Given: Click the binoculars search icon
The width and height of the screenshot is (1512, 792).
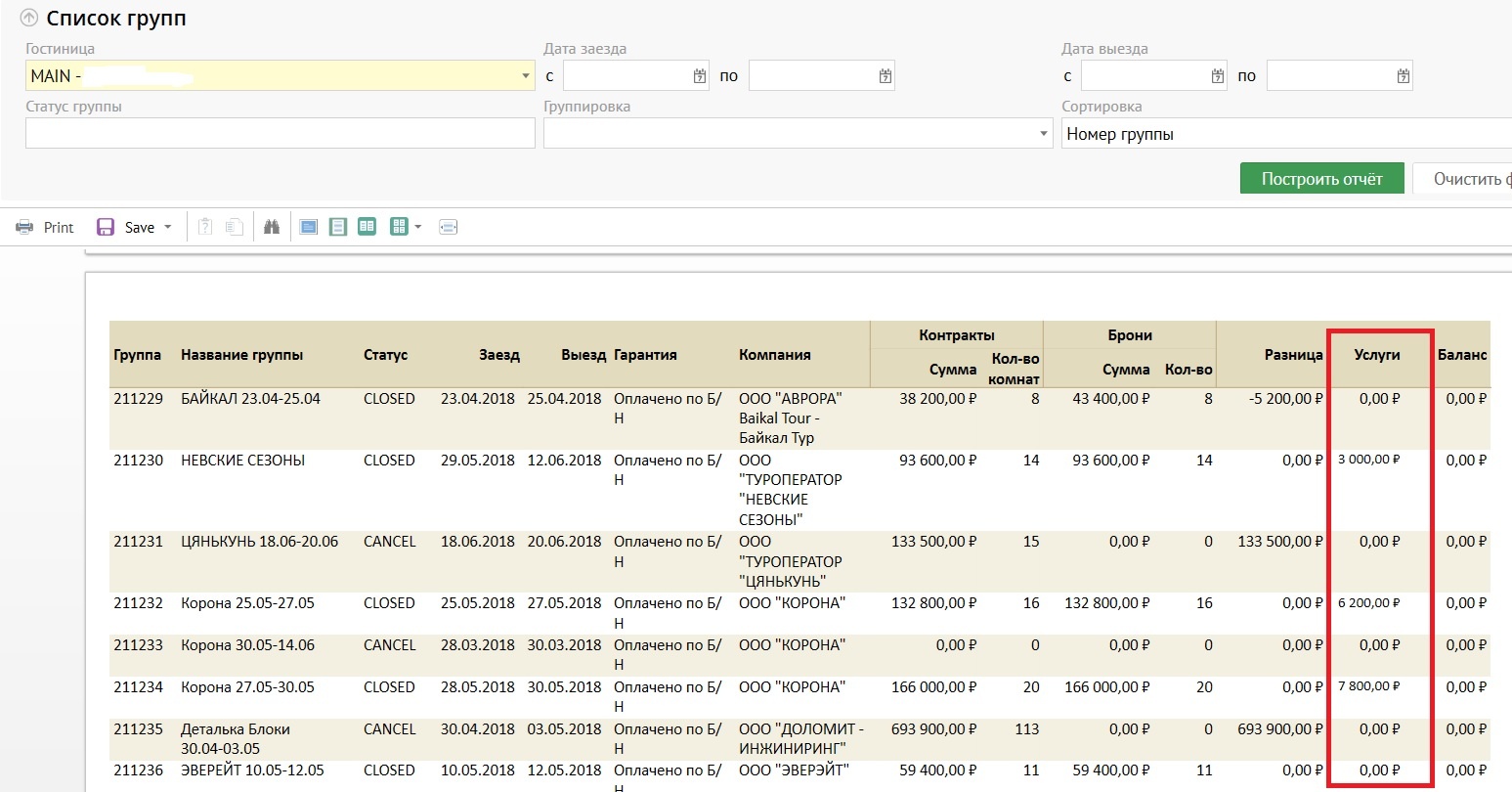Looking at the screenshot, I should click(272, 227).
